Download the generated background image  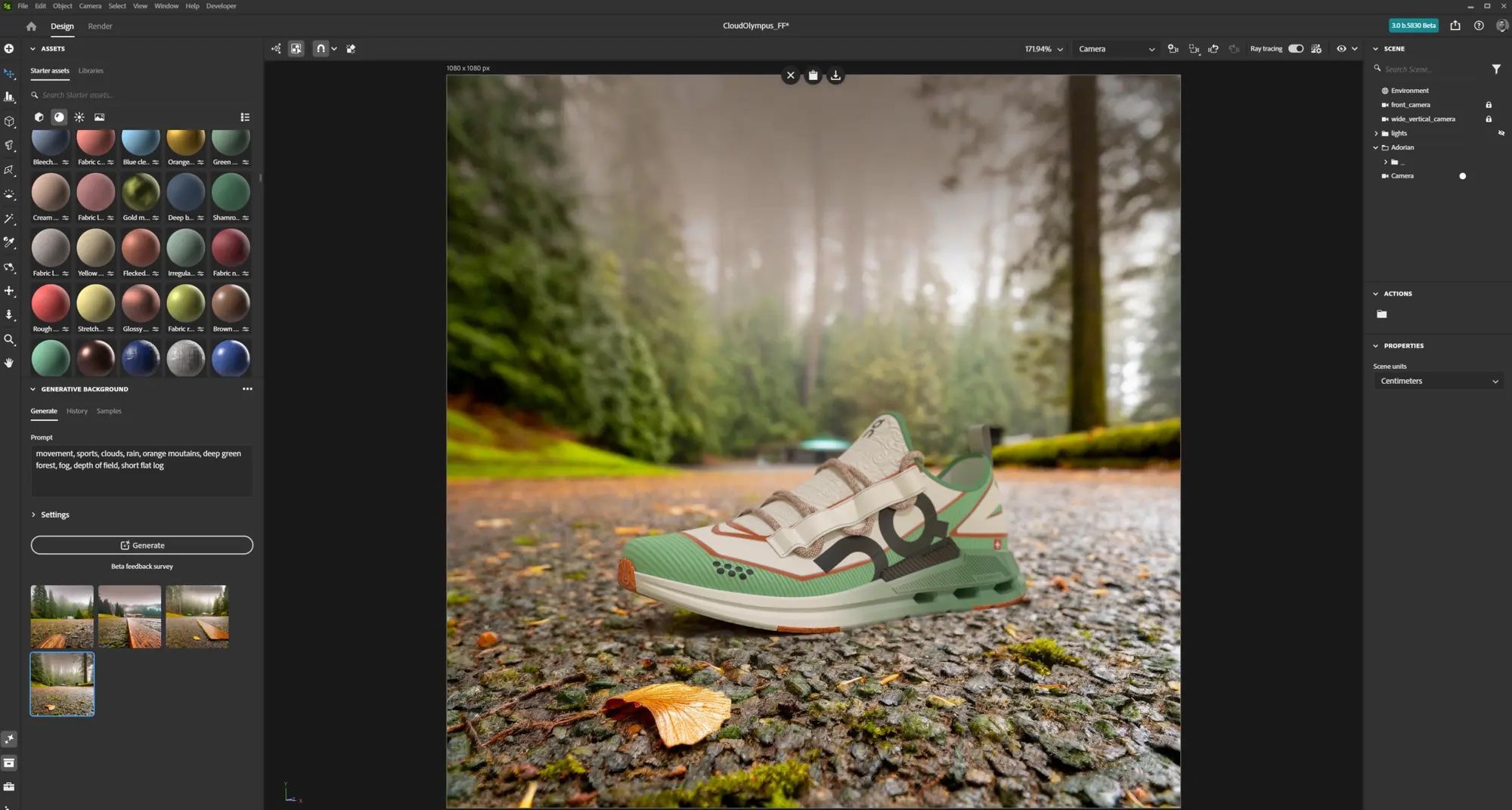[x=835, y=76]
